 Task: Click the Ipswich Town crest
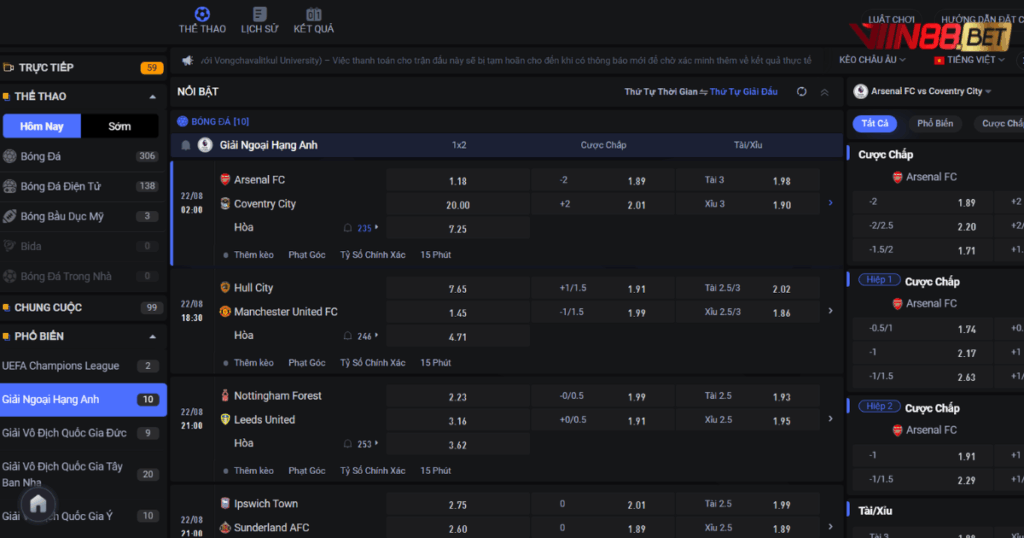coord(225,503)
